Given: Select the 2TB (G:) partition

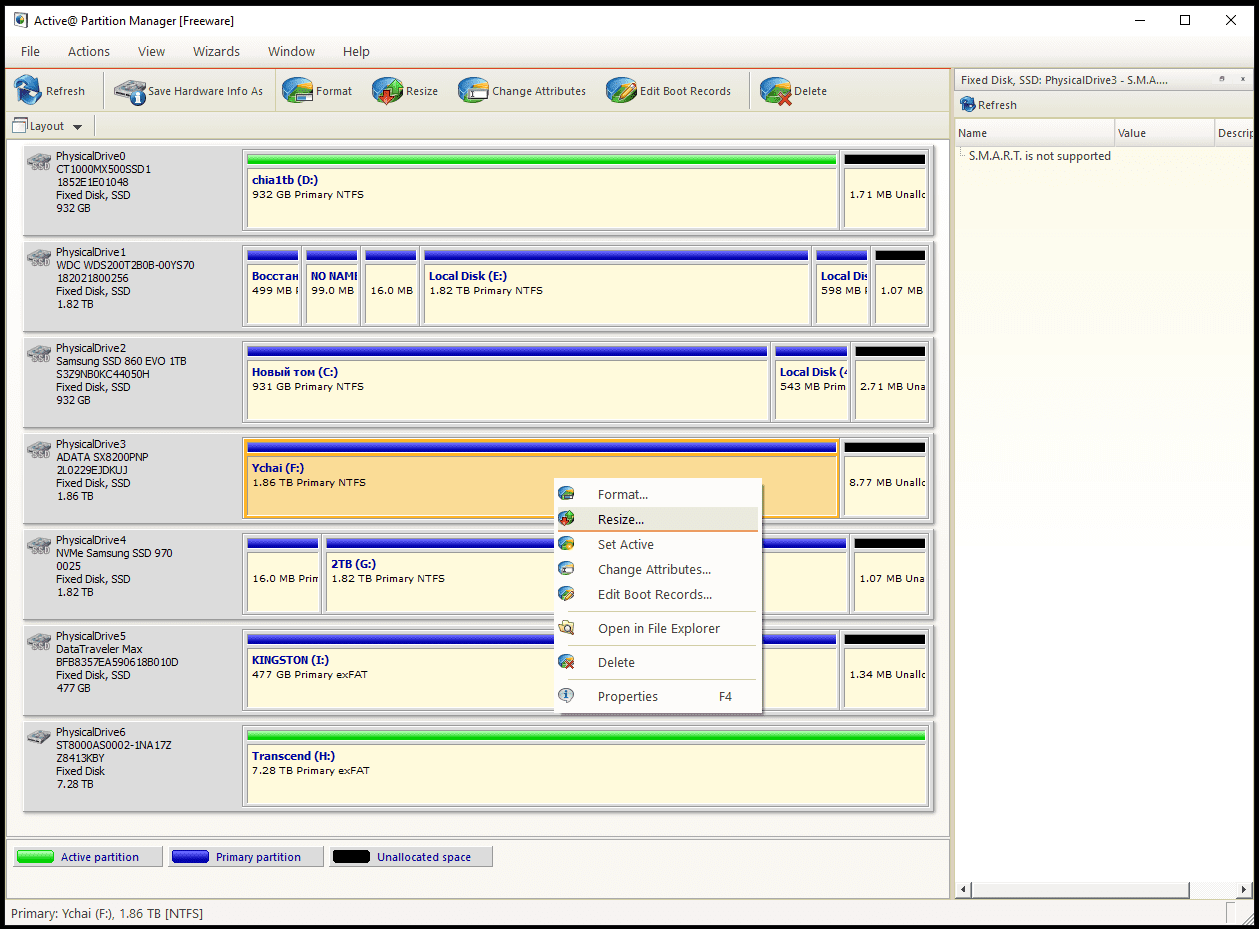Looking at the screenshot, I should pyautogui.click(x=586, y=576).
